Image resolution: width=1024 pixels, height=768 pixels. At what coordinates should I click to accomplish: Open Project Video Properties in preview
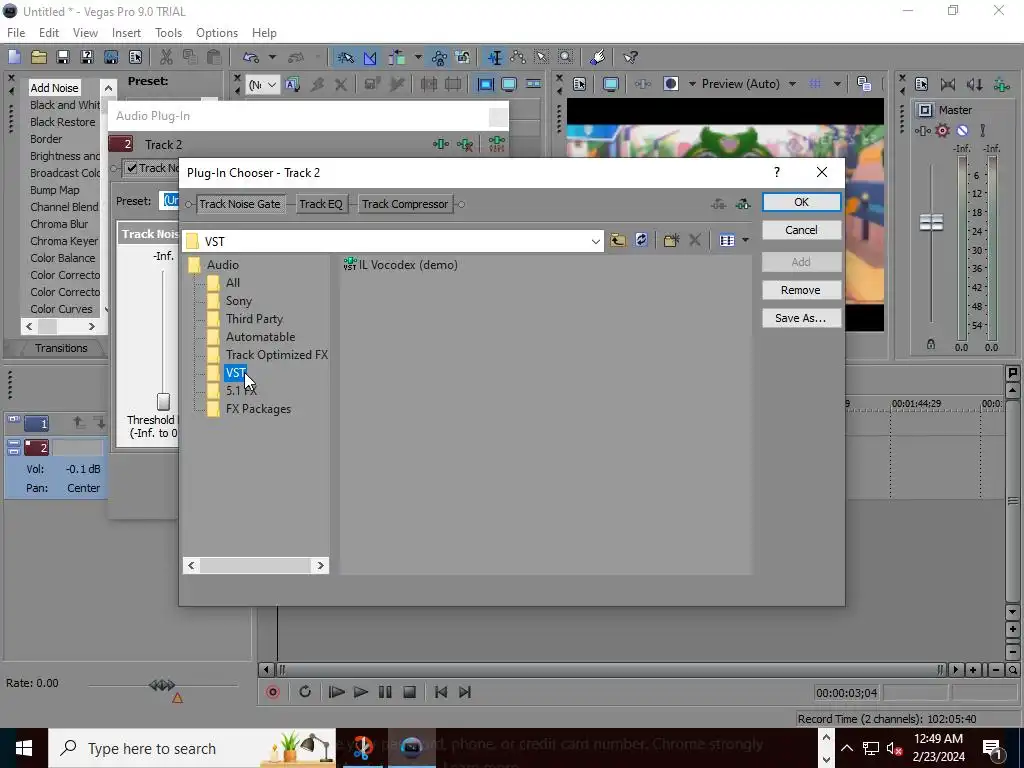579,84
